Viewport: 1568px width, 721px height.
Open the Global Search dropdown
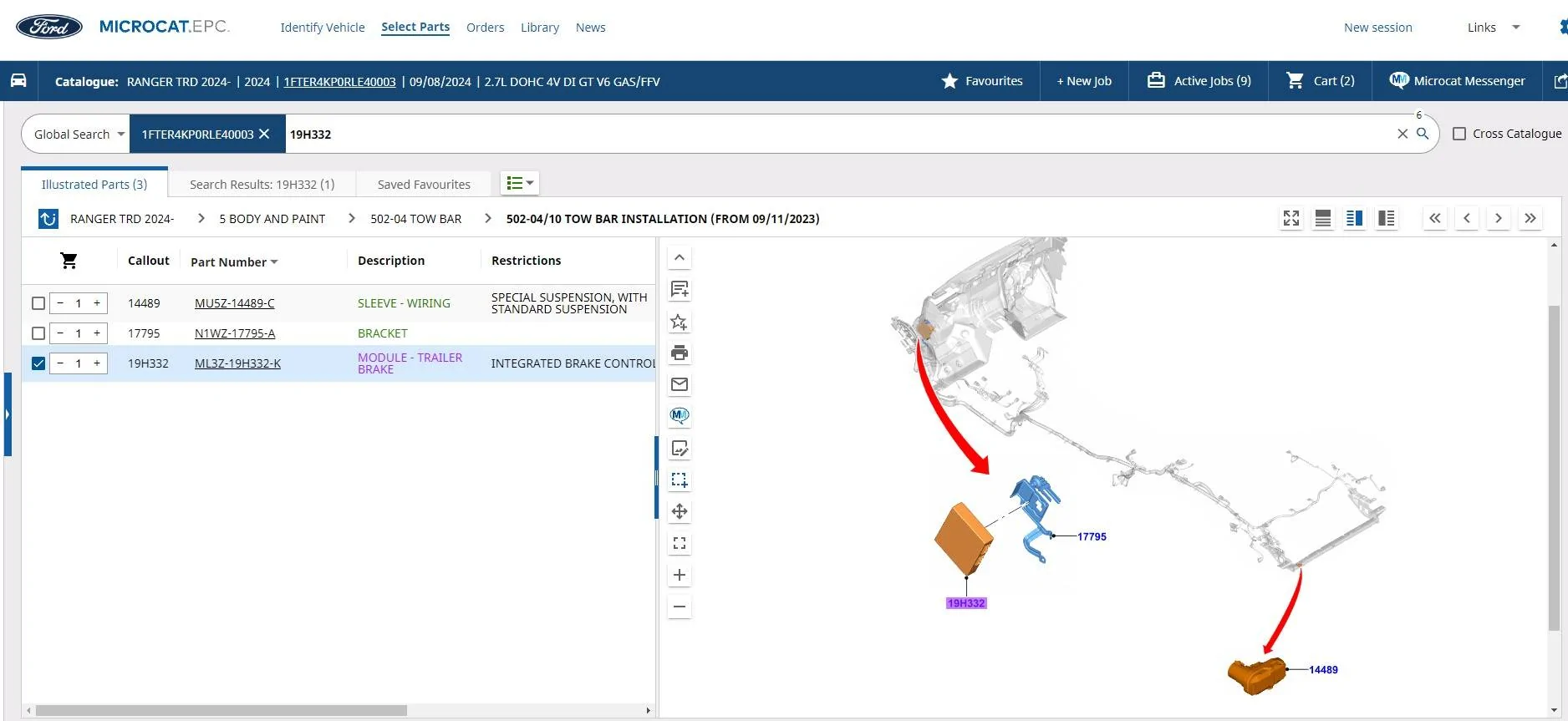[x=79, y=134]
